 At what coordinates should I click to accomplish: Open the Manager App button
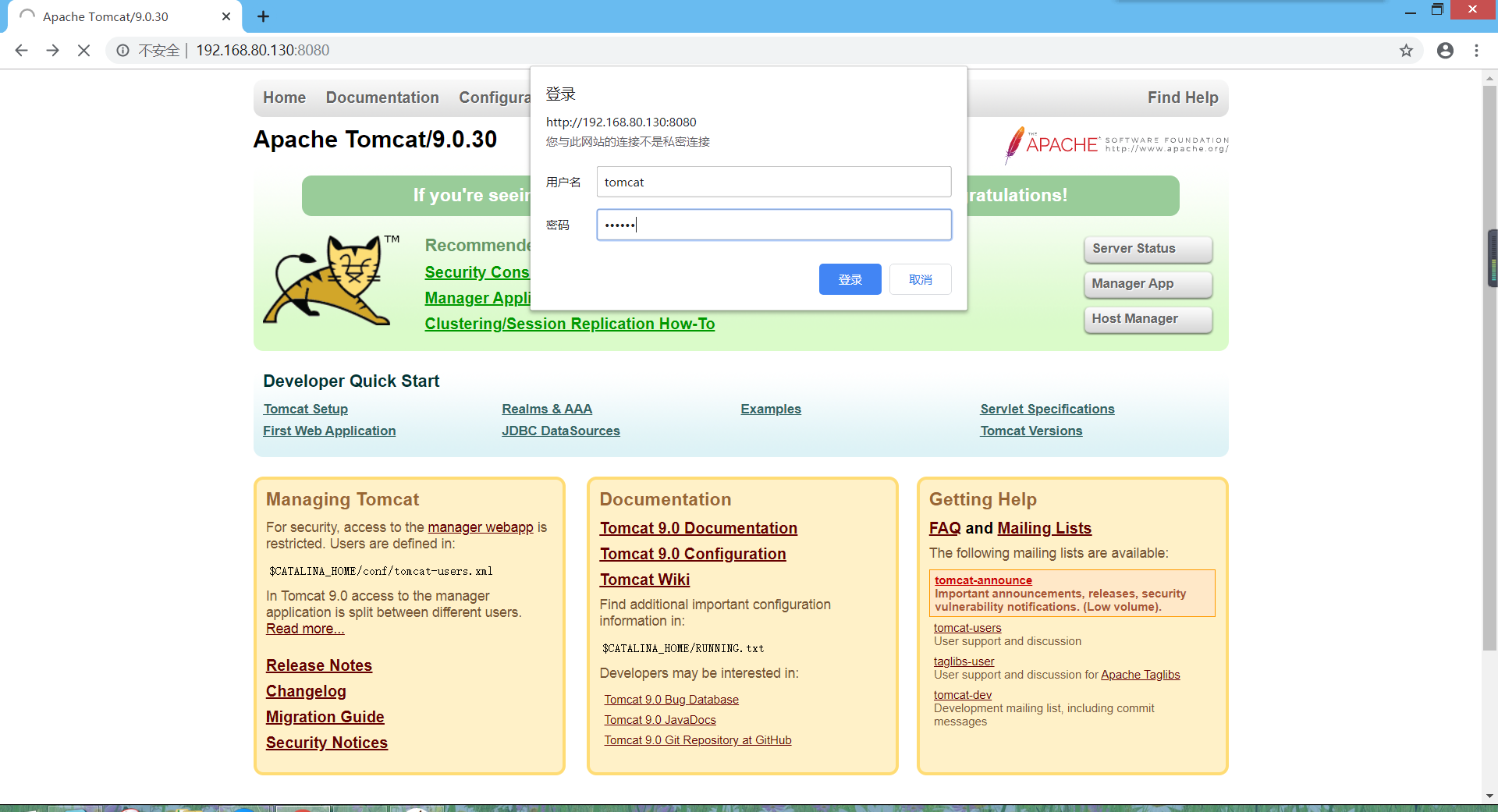pyautogui.click(x=1148, y=284)
